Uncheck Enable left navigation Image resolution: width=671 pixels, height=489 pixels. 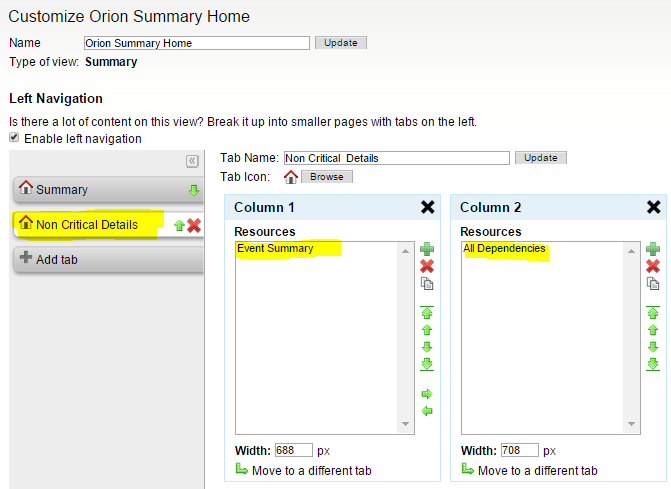click(x=14, y=137)
